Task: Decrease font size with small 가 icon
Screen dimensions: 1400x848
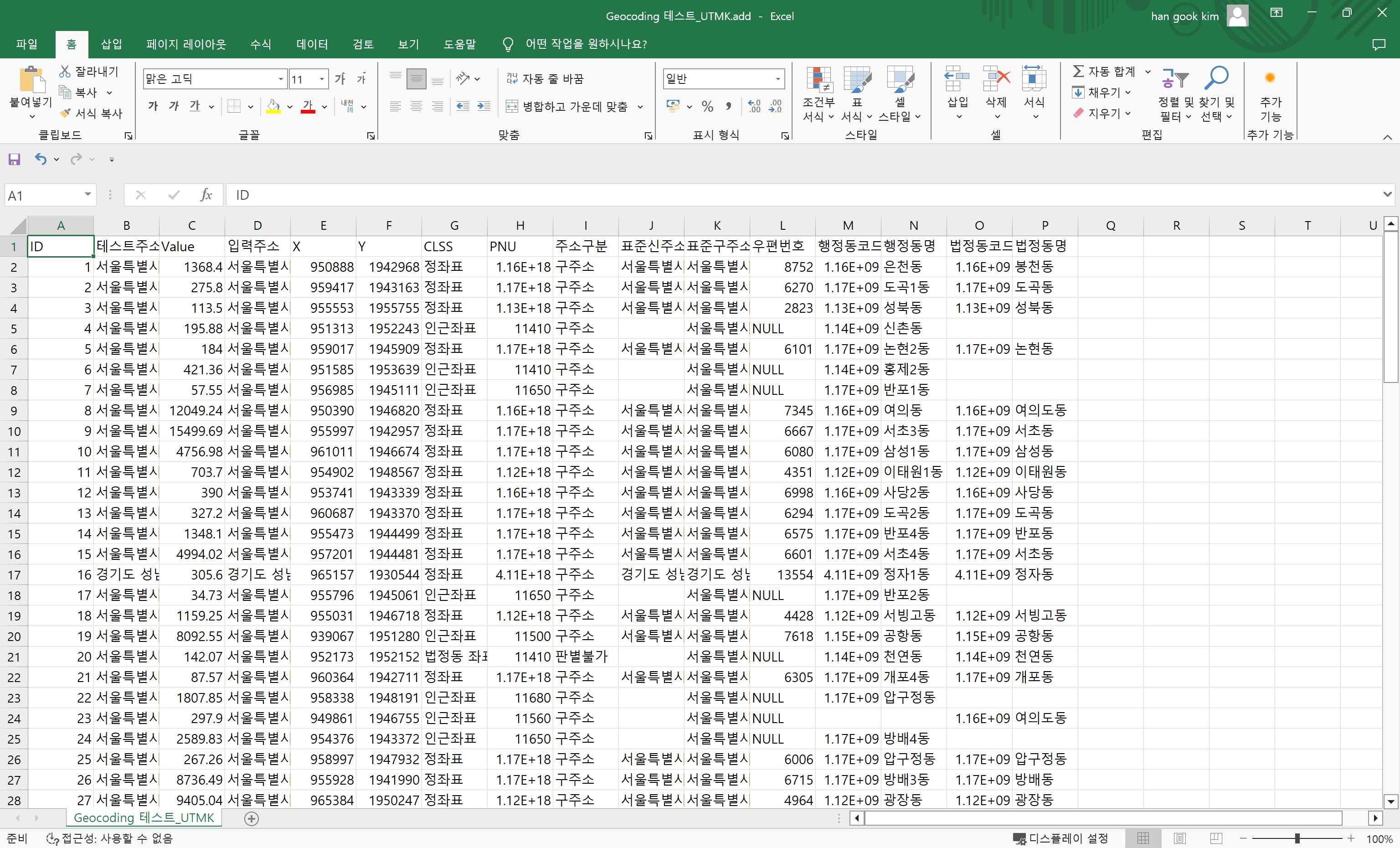Action: point(361,78)
